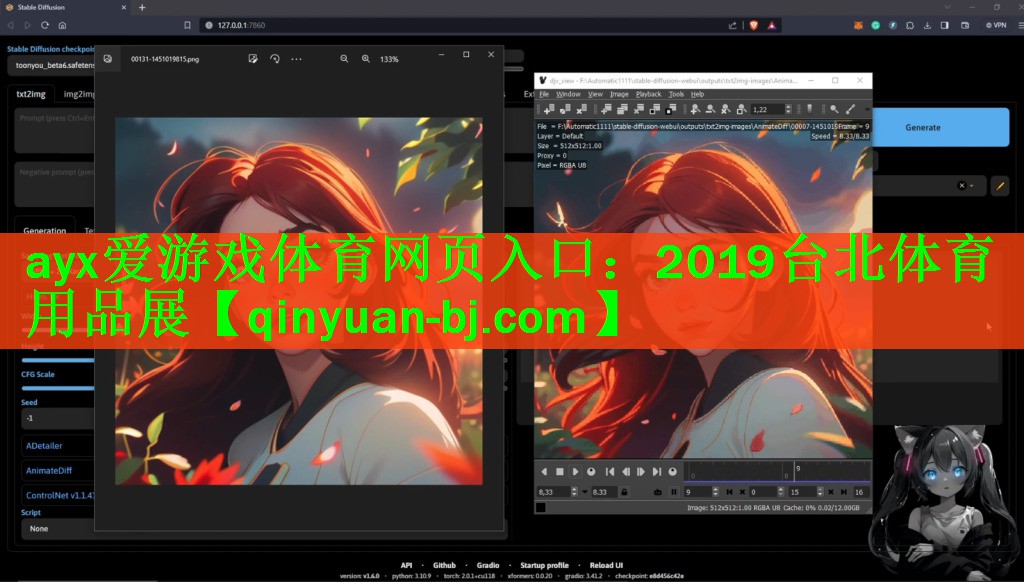Click zoom out magnifier-minus icon in djv_view
Viewport: 1024px width, 582px height.
(x=711, y=109)
